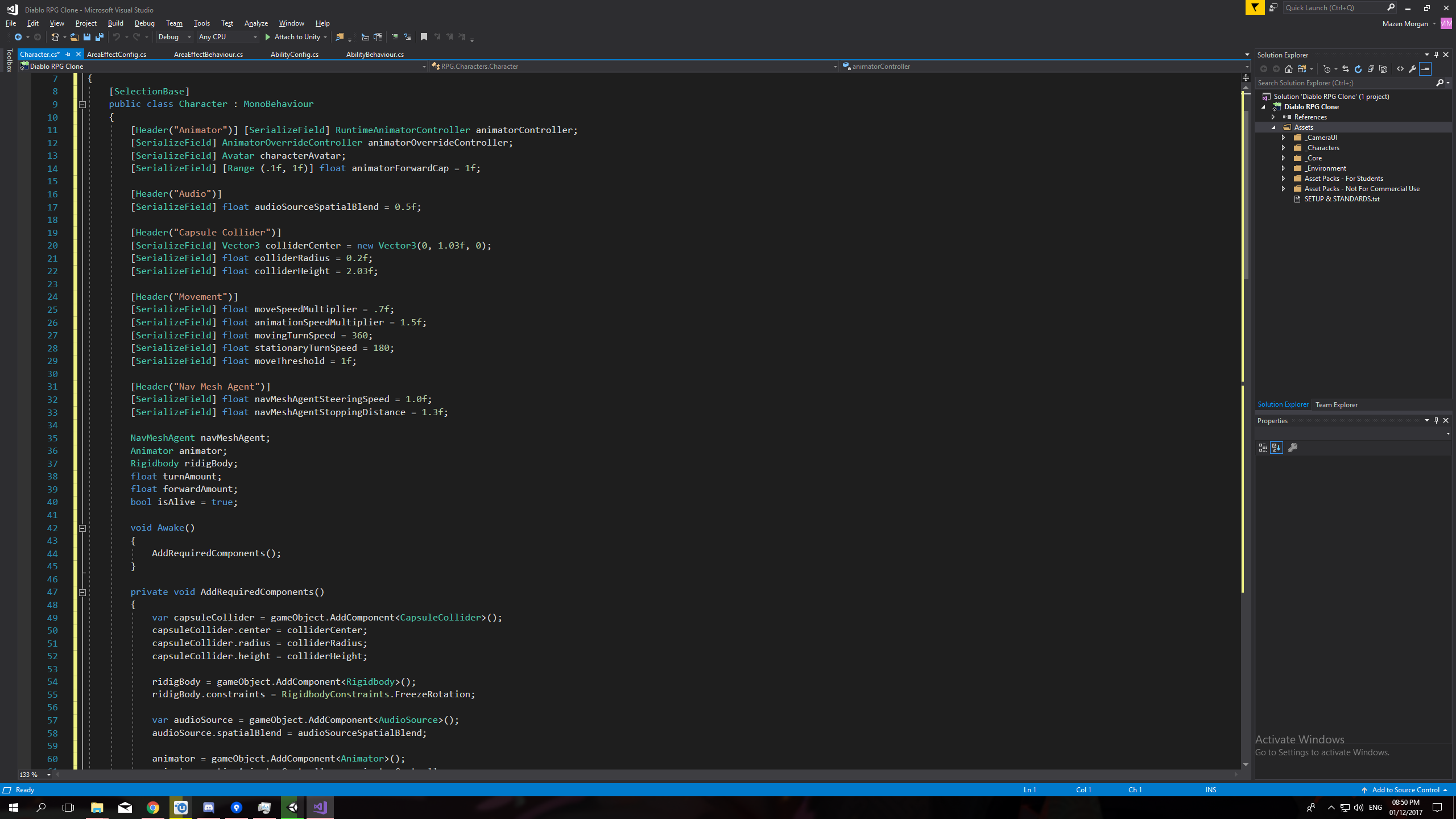Screen dimensions: 1456x819
Task: Toggle the pin on the Character.cs tab
Action: tap(68, 55)
